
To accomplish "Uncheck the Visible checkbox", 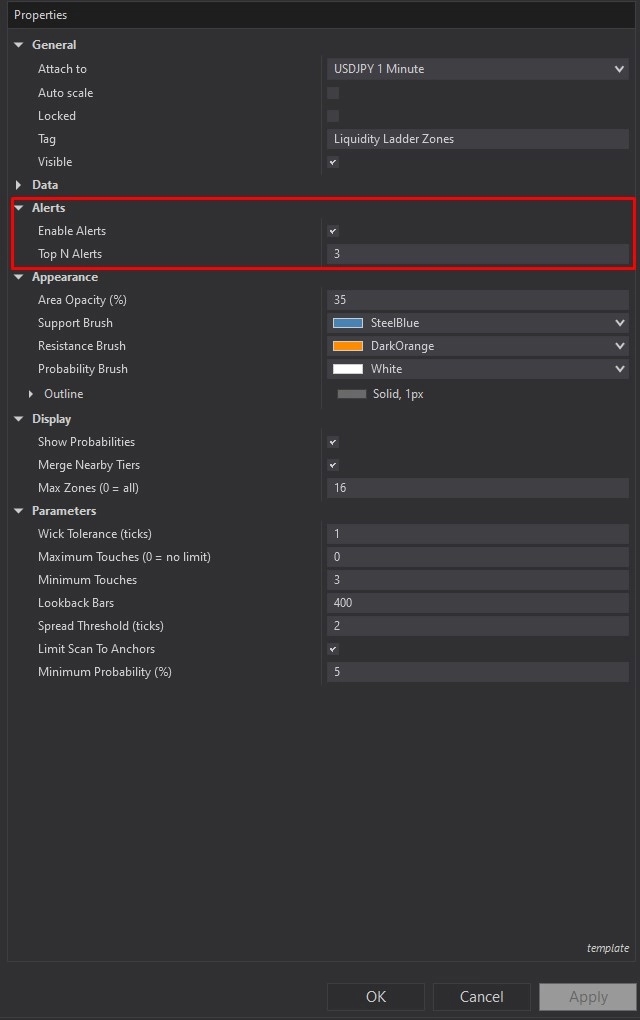I will (333, 162).
